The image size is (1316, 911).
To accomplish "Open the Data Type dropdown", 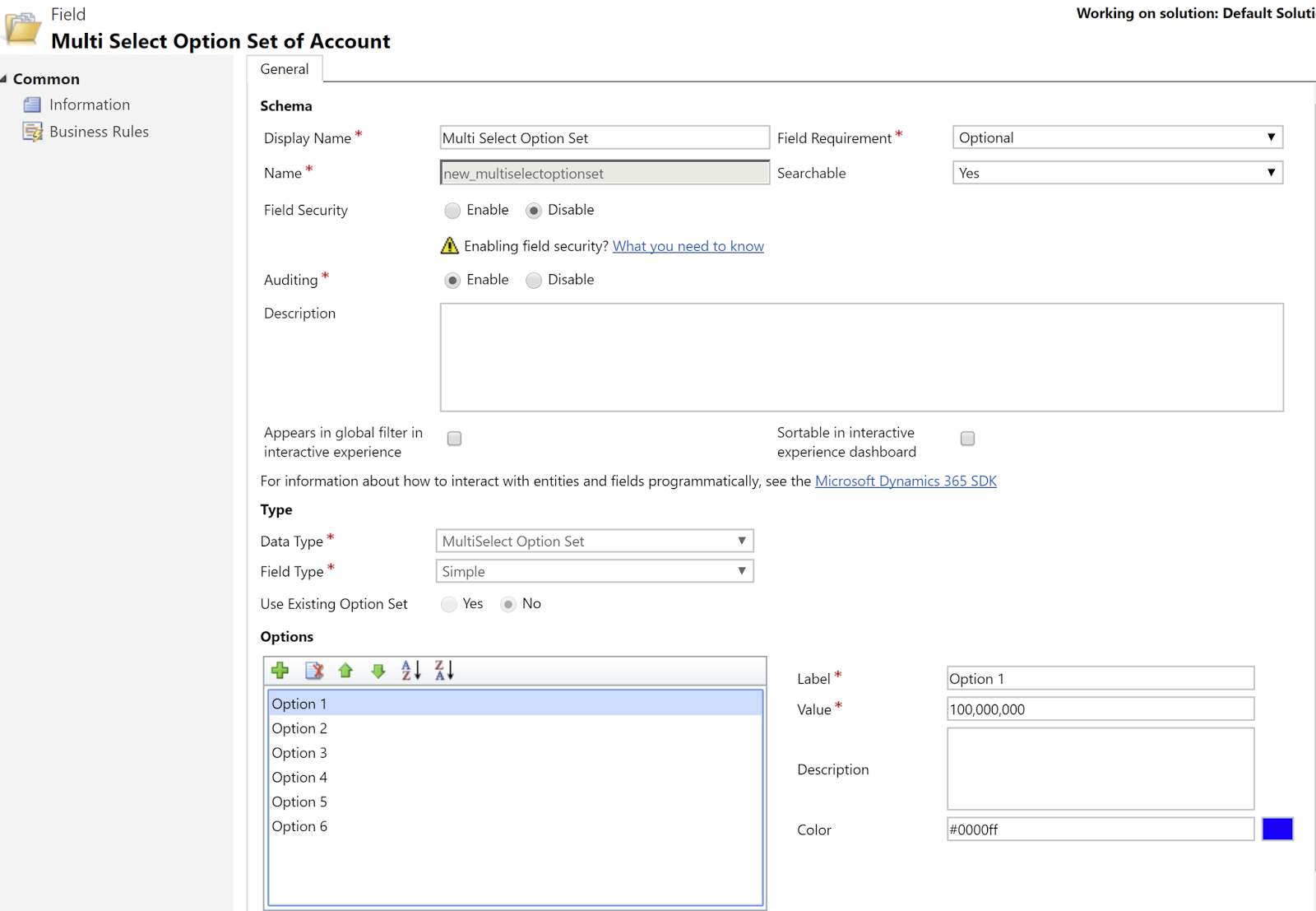I will [741, 541].
